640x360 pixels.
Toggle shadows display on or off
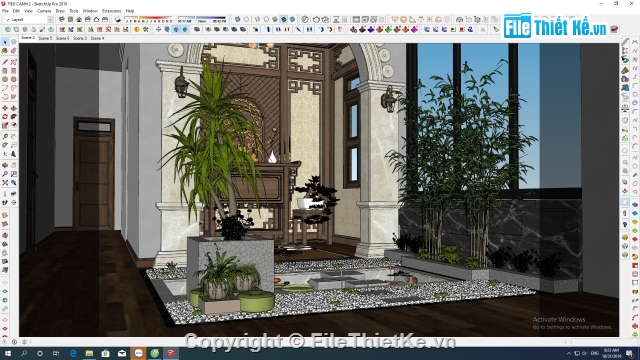118,19
